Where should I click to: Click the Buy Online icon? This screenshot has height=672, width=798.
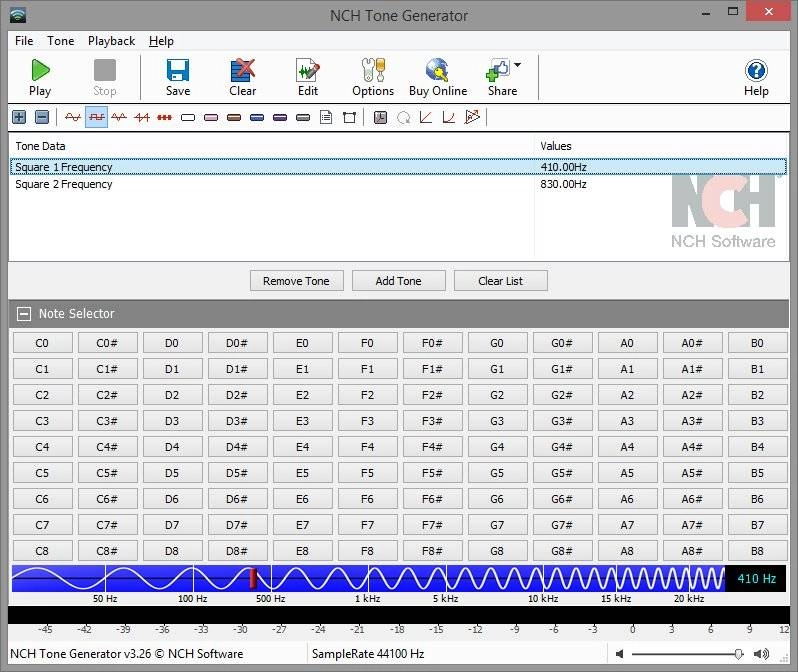tap(438, 77)
